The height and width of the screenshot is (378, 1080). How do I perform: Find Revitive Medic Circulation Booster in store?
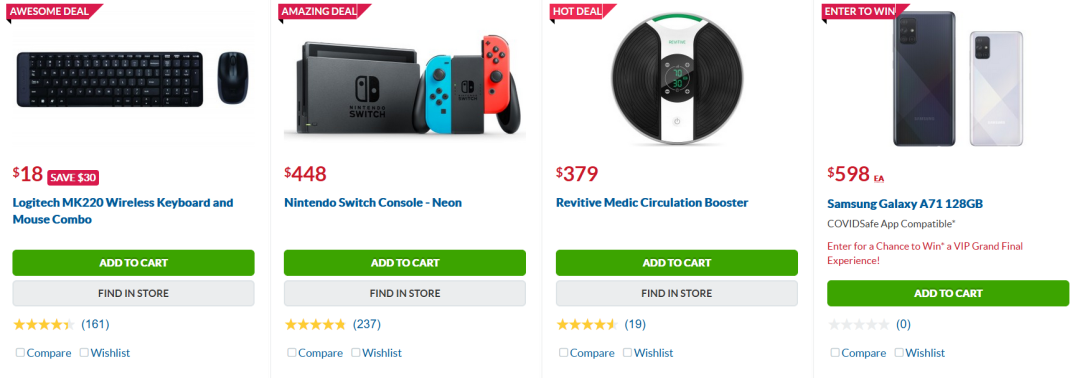click(x=676, y=293)
